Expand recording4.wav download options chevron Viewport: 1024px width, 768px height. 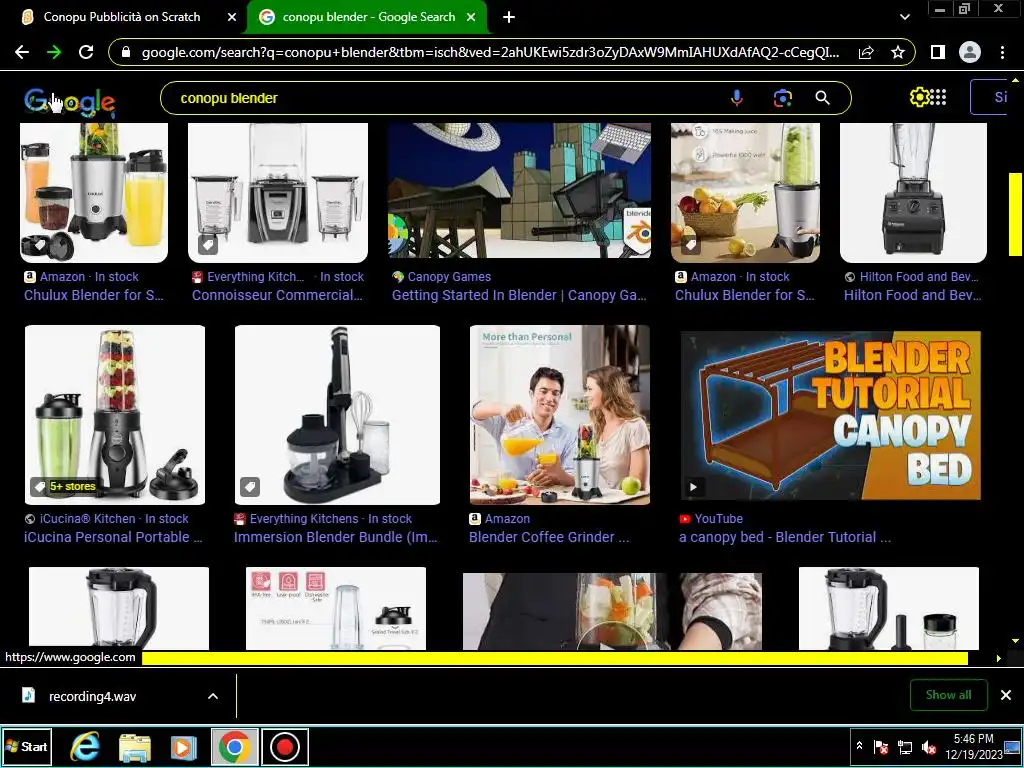pos(213,696)
